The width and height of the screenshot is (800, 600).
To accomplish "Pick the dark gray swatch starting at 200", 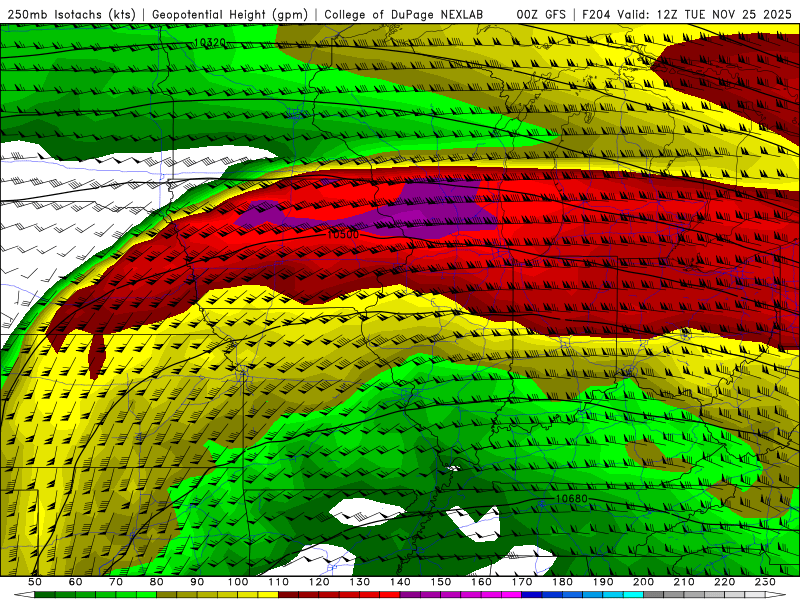I will [654, 594].
